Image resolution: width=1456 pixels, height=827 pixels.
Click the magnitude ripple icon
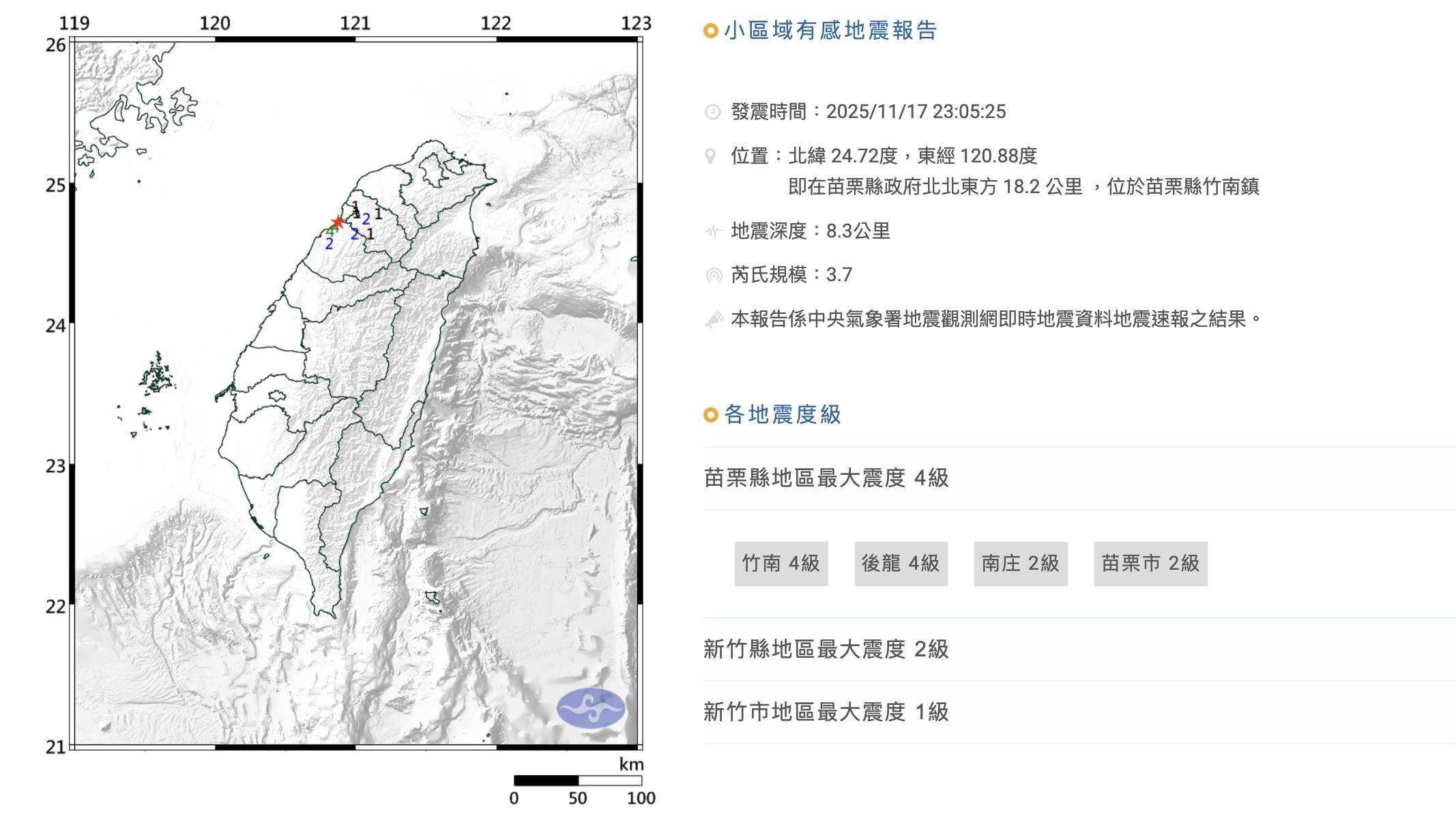[713, 275]
